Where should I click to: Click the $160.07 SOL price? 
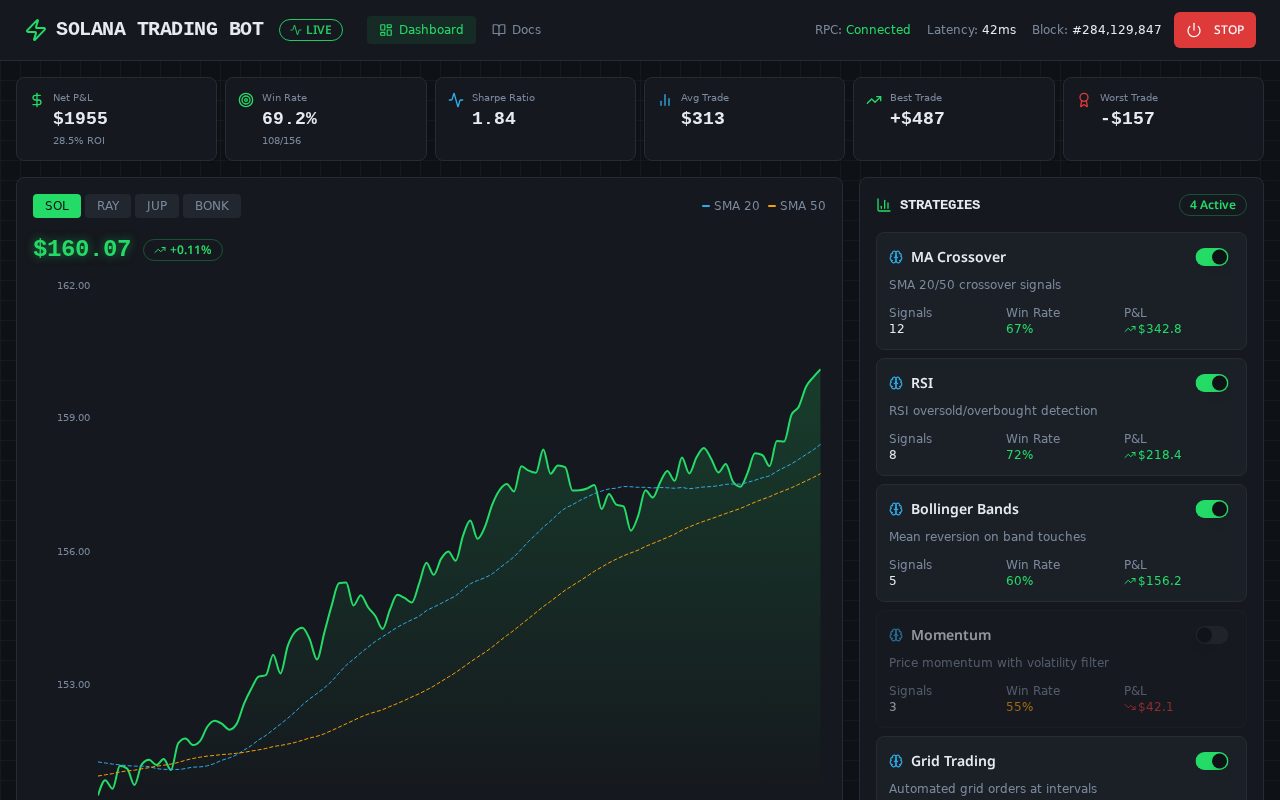coord(82,249)
